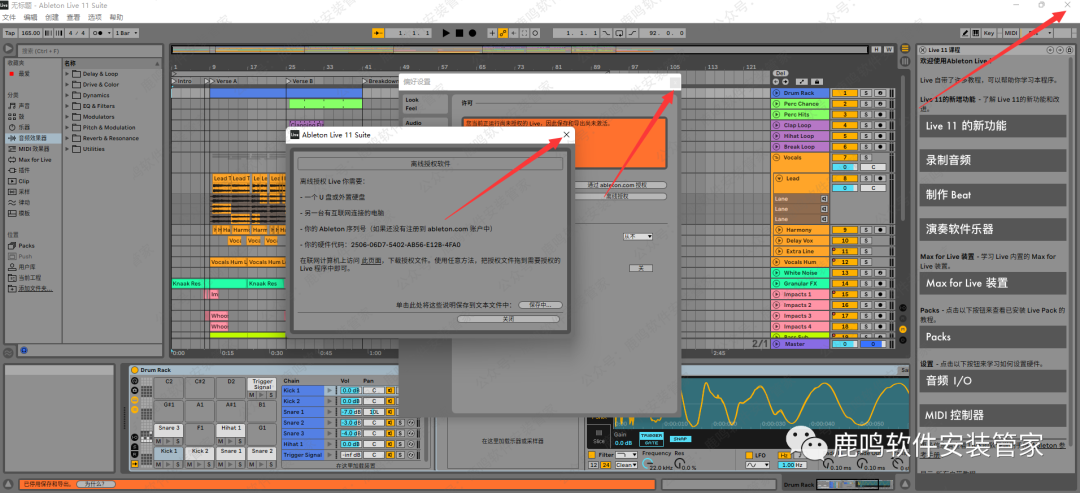Solo the Perc Chance track
Screen dimensions: 1080x493
pos(866,103)
